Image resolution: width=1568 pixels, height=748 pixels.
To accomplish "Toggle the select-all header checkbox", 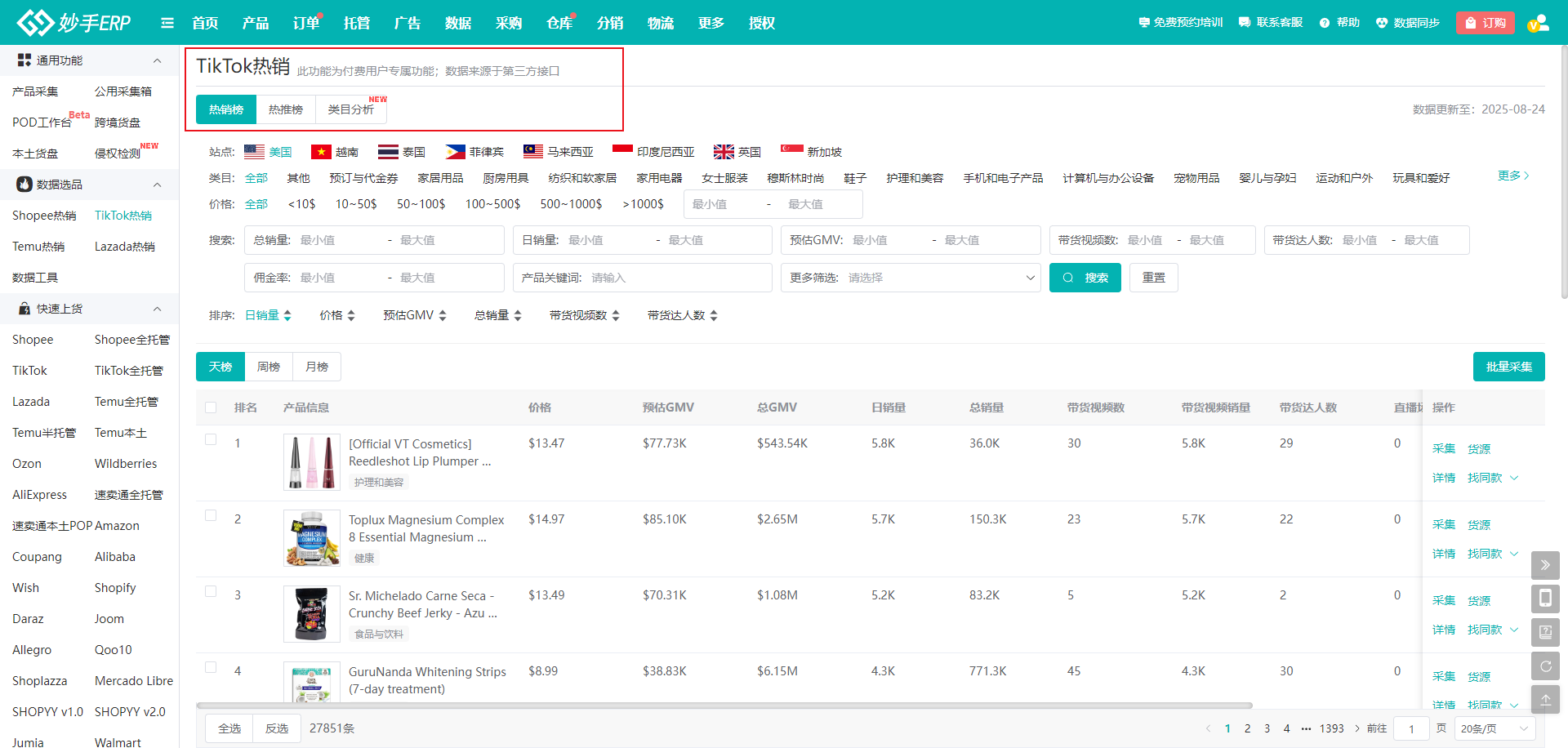I will tap(211, 407).
